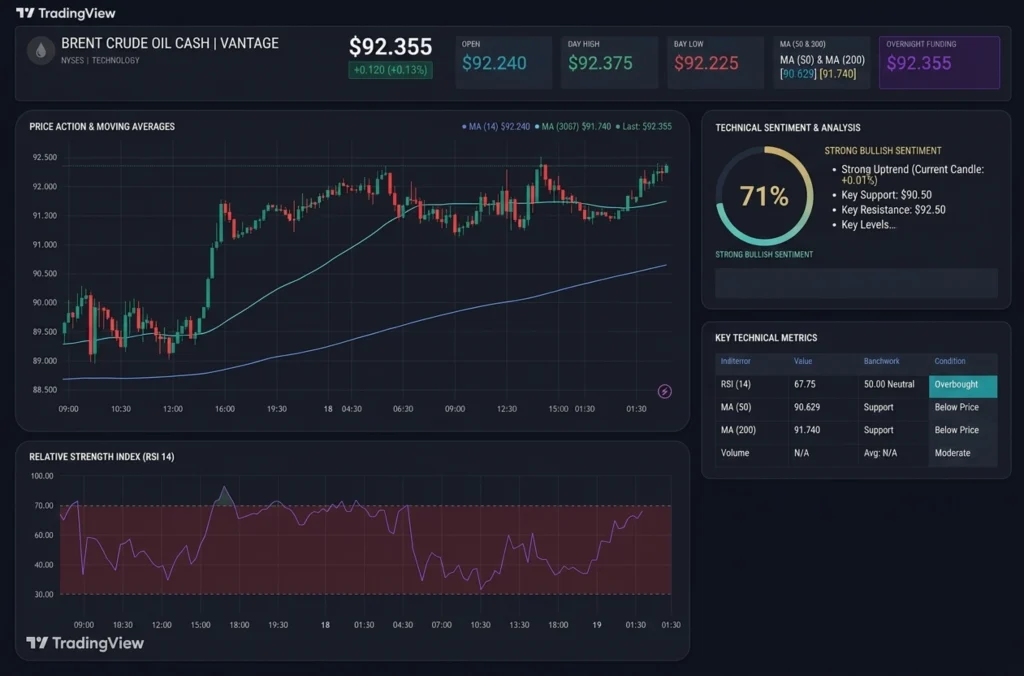Click the Relative Strength Index (RSI 14) title
The height and width of the screenshot is (676, 1024).
click(x=102, y=457)
